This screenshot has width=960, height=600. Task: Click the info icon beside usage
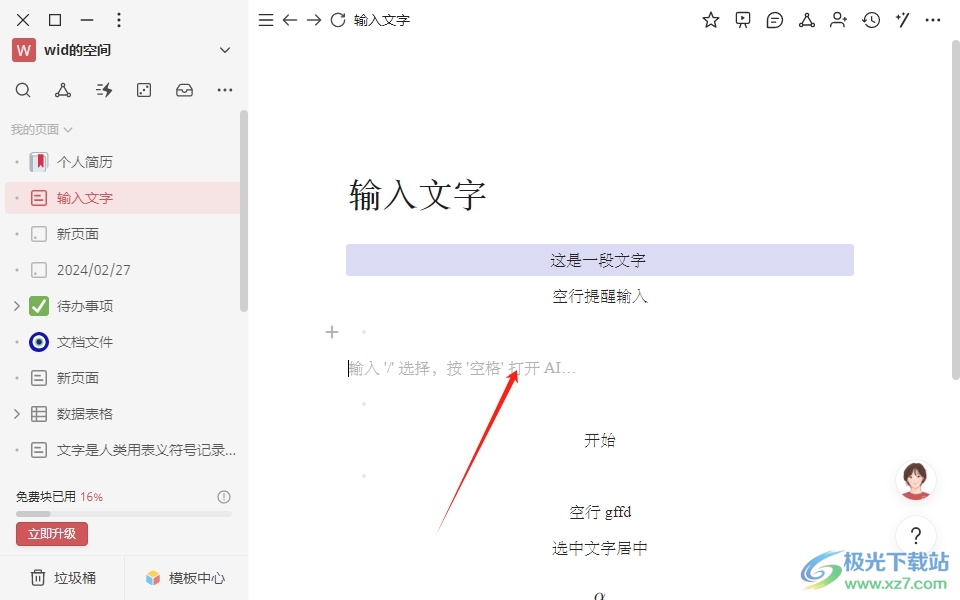[223, 497]
